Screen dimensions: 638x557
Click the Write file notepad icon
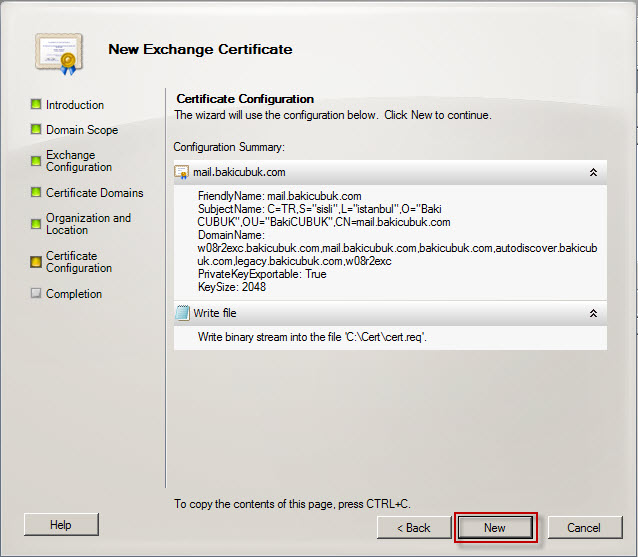pos(182,313)
